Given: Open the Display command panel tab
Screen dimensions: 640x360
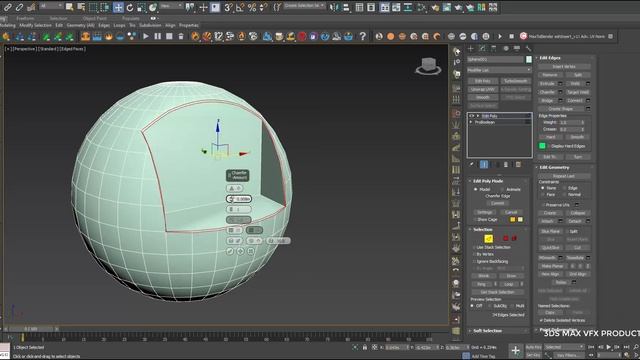Looking at the screenshot, I should coord(517,49).
